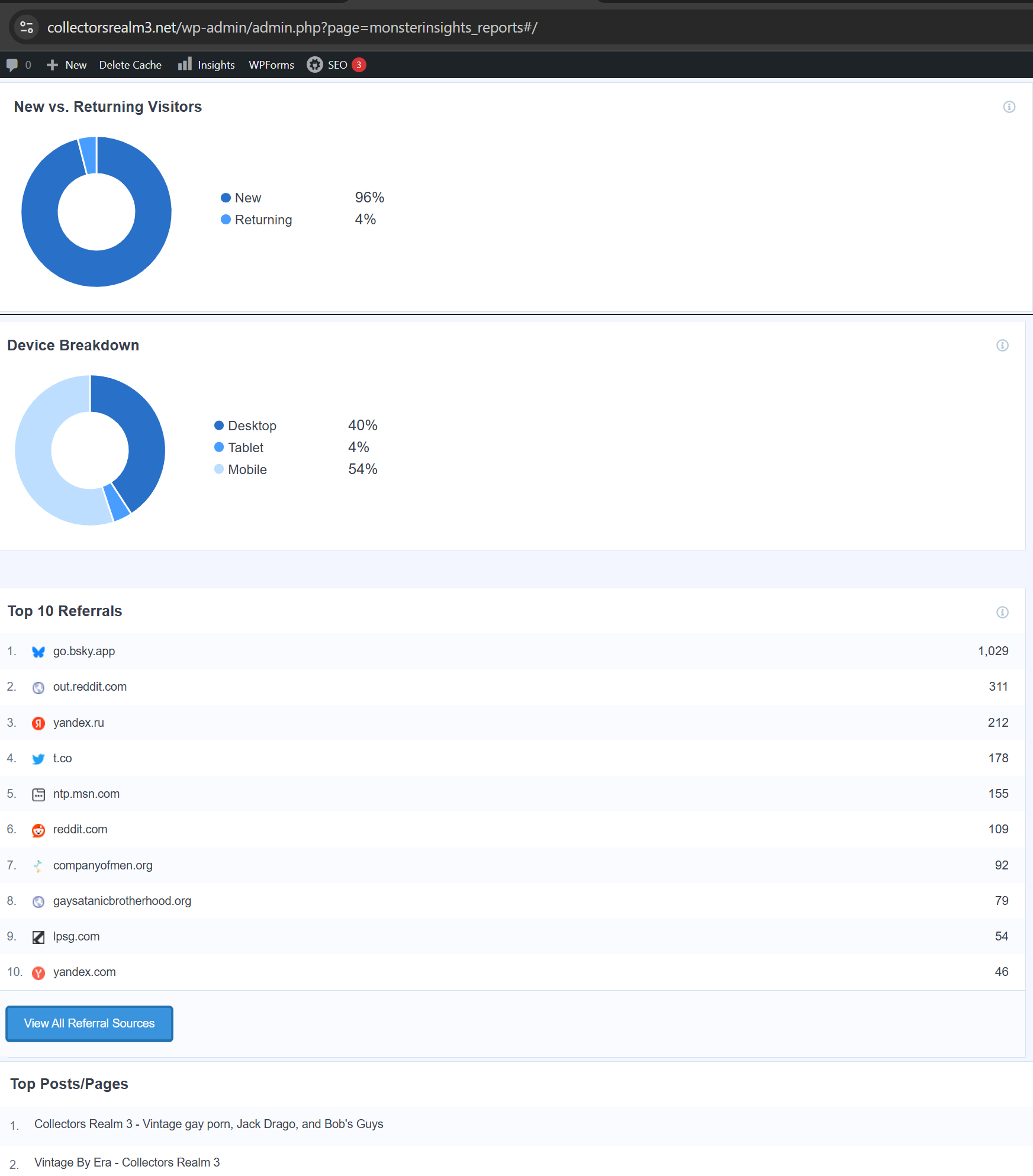Image resolution: width=1033 pixels, height=1176 pixels.
Task: Open the t.co referral entry
Action: (x=513, y=758)
